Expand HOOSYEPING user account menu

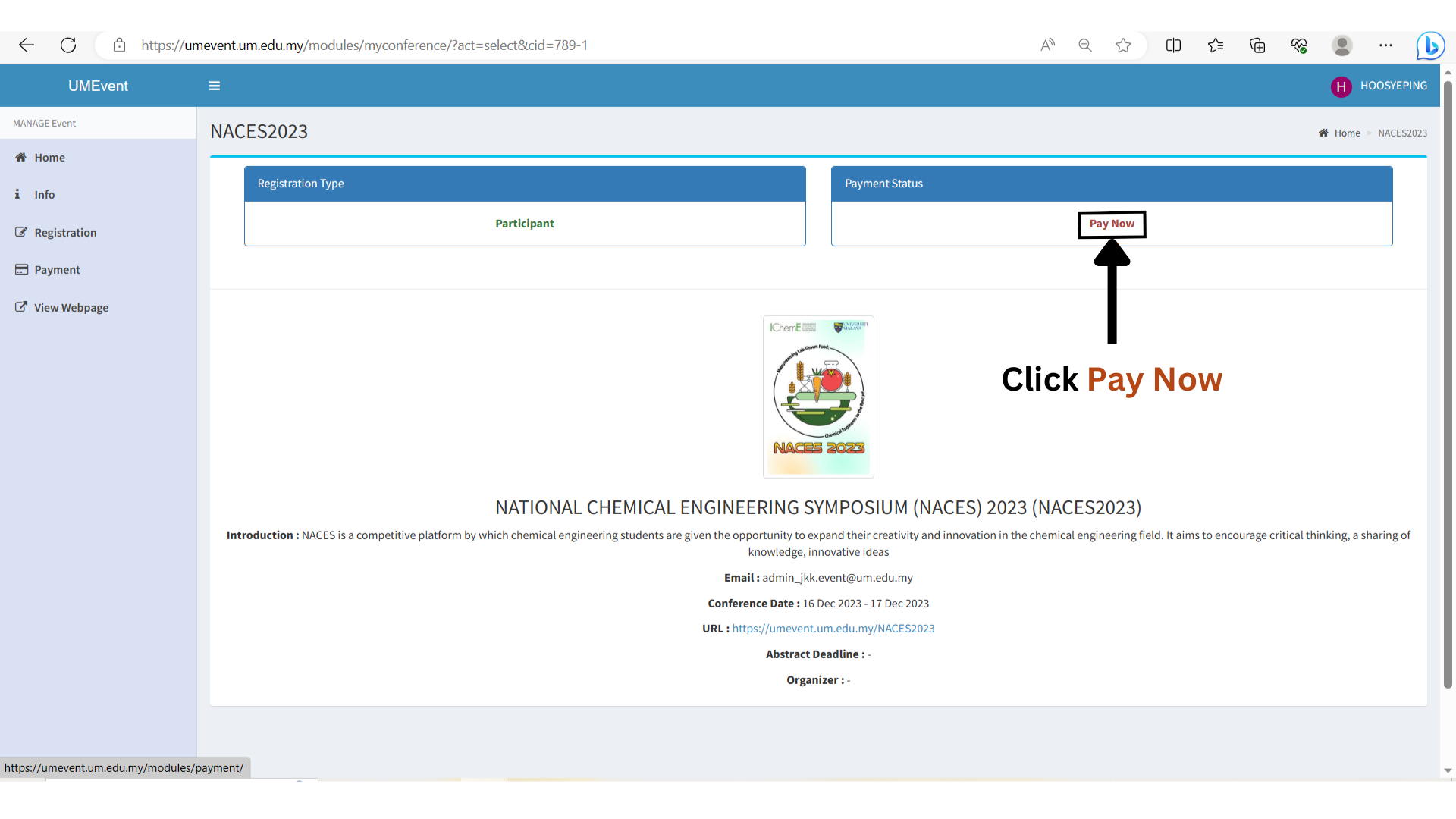point(1379,86)
